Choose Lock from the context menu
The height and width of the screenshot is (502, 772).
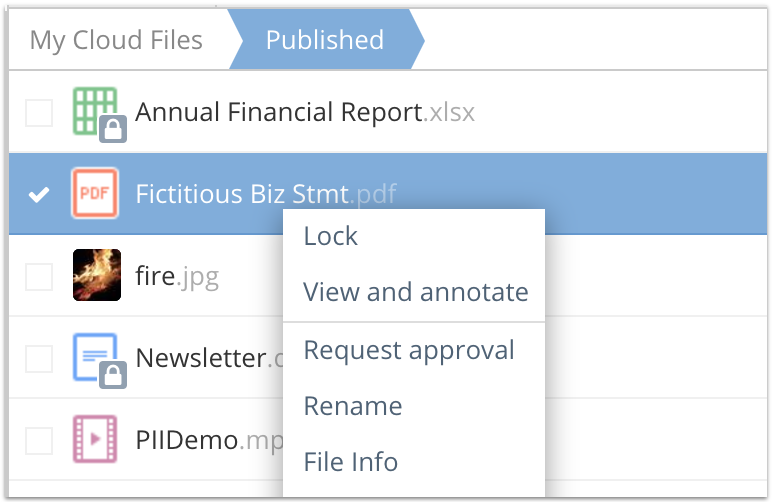331,237
